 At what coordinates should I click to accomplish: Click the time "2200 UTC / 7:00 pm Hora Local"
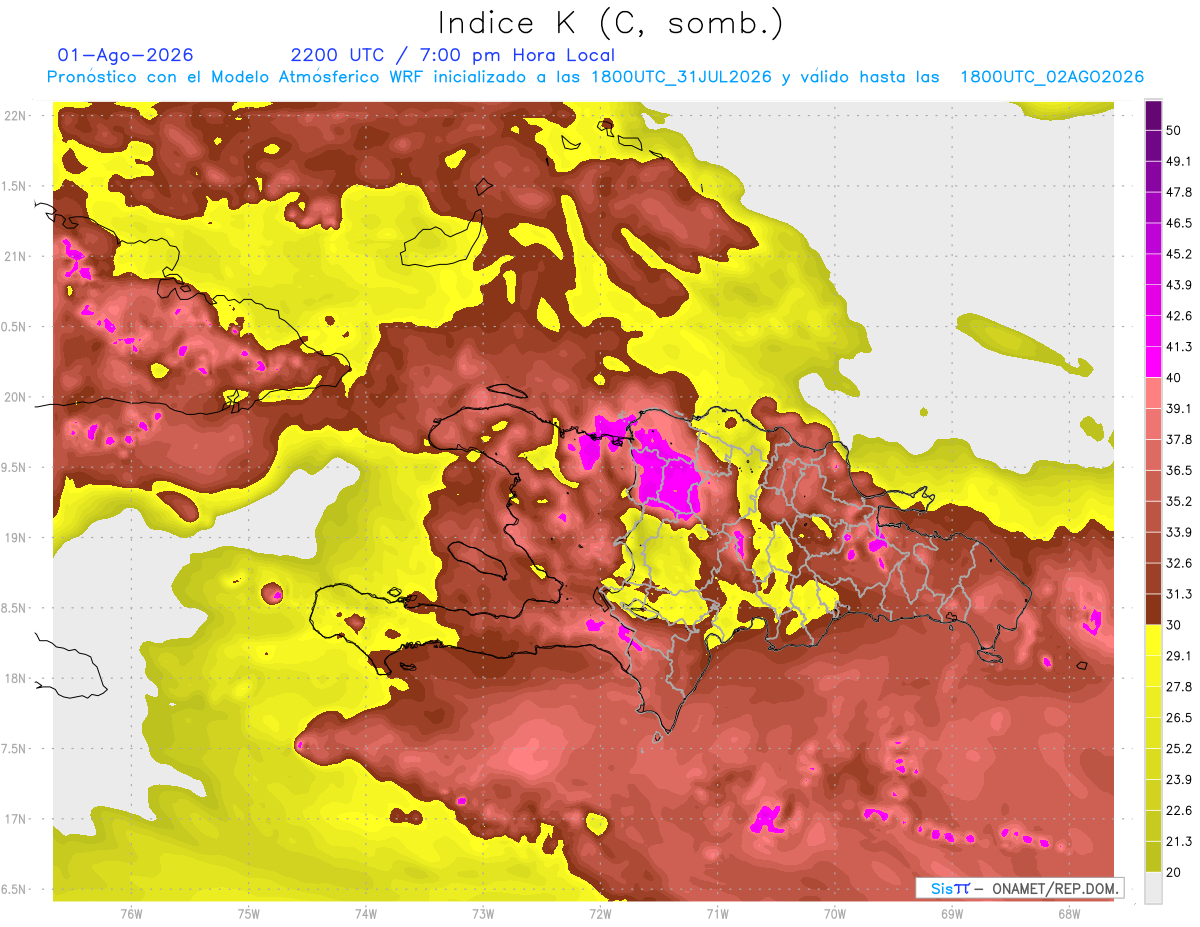click(453, 56)
